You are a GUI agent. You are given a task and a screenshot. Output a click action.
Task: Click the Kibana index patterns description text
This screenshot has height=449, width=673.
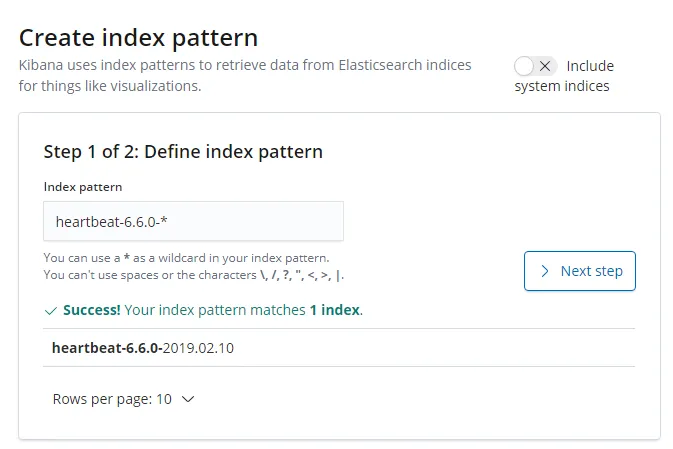tap(247, 76)
